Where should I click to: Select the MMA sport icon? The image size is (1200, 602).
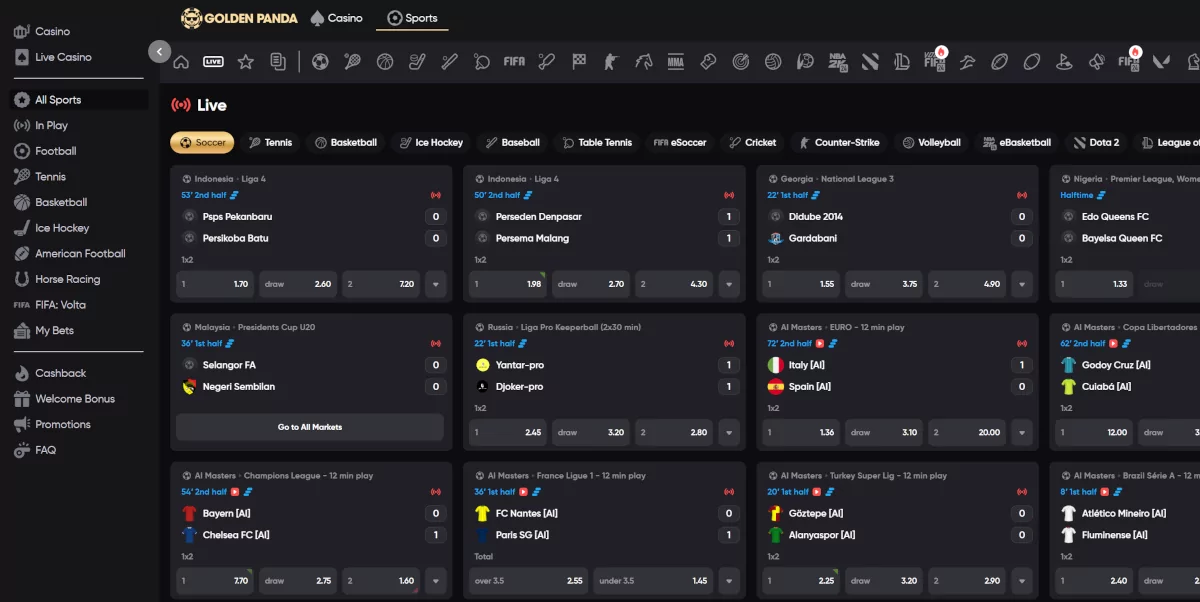click(x=675, y=61)
